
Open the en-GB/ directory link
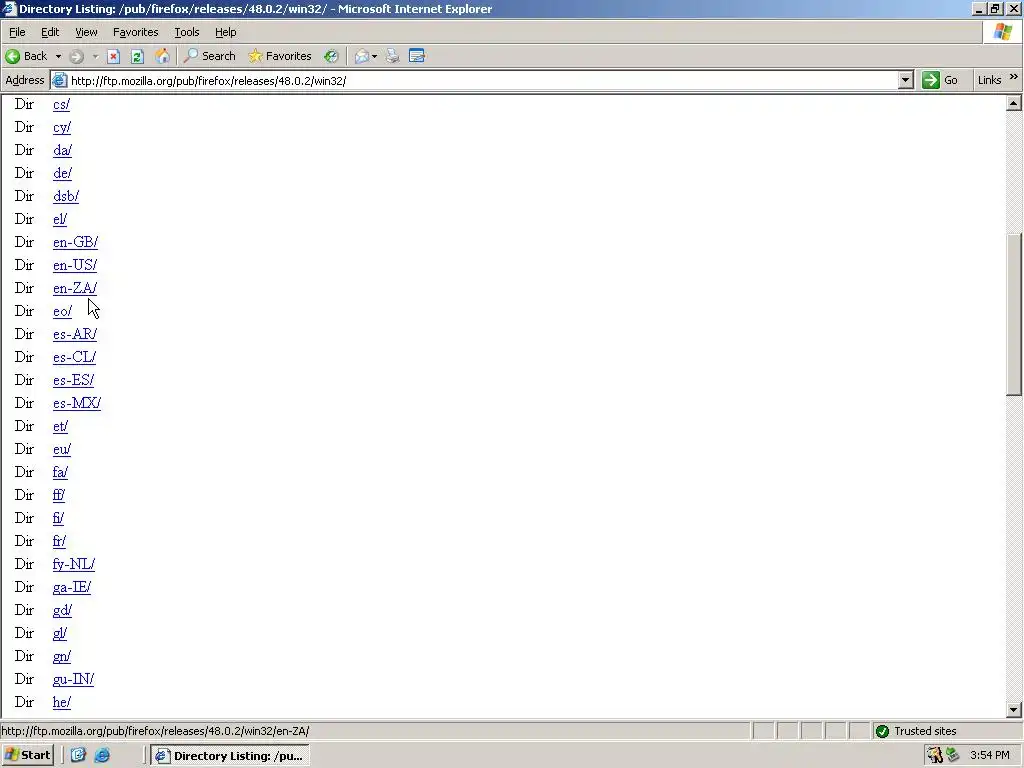(x=76, y=242)
